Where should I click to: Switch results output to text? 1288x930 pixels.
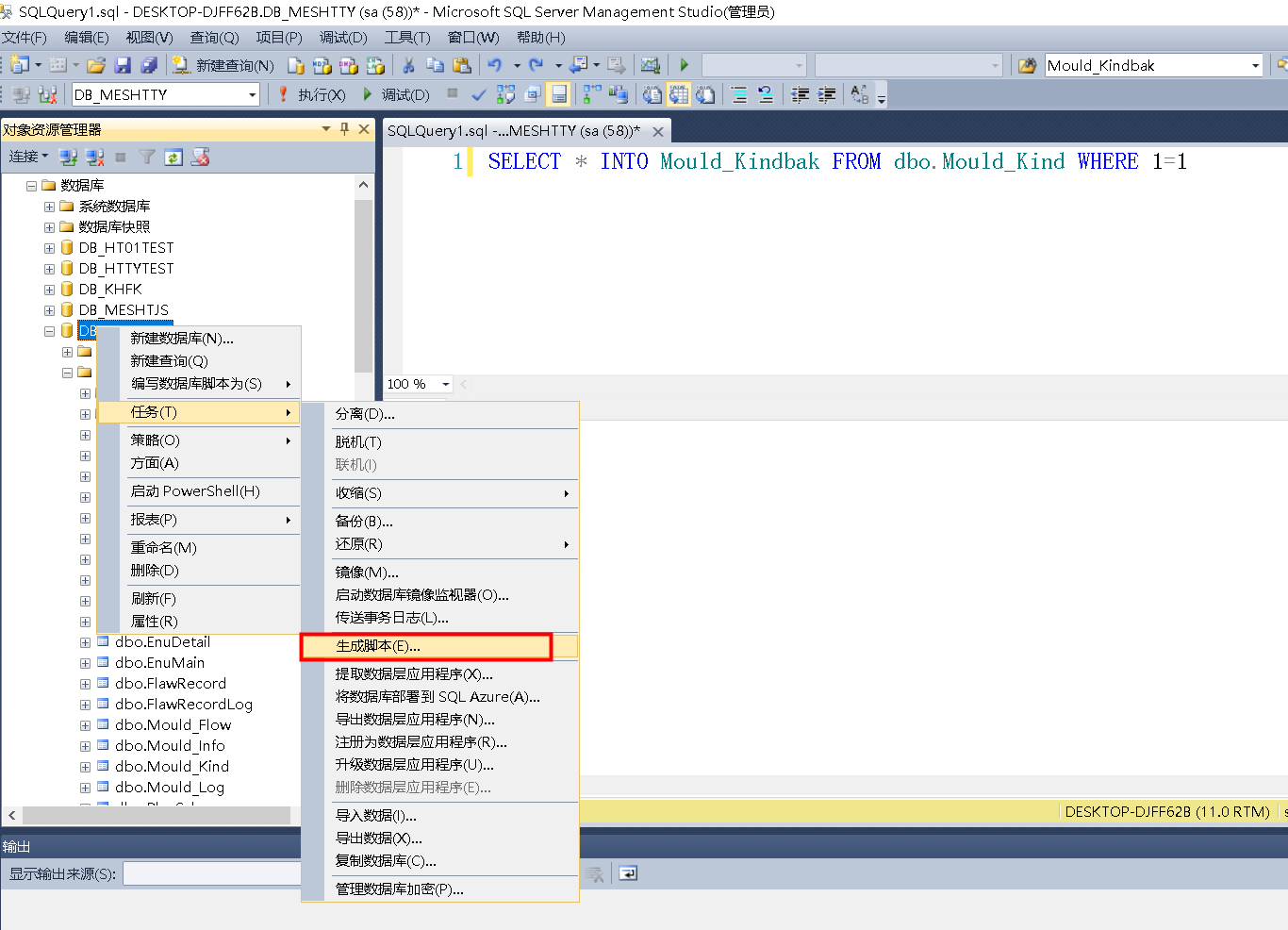click(652, 94)
